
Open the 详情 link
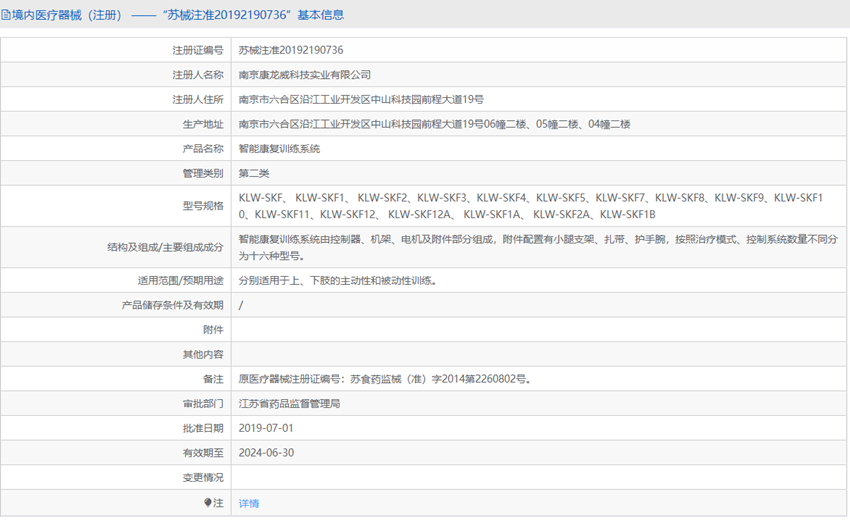point(249,503)
